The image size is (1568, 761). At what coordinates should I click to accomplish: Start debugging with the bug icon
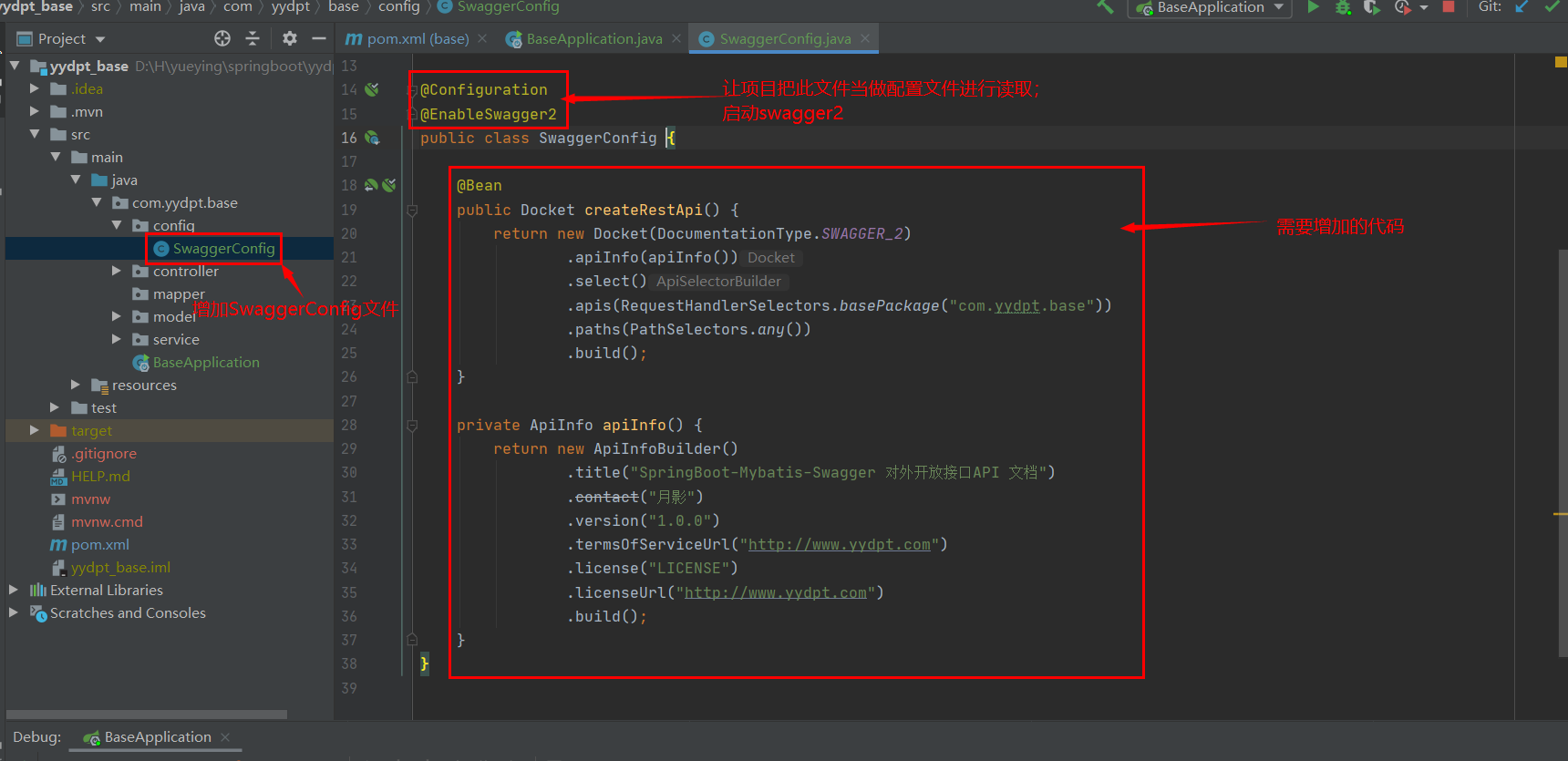pyautogui.click(x=1343, y=7)
